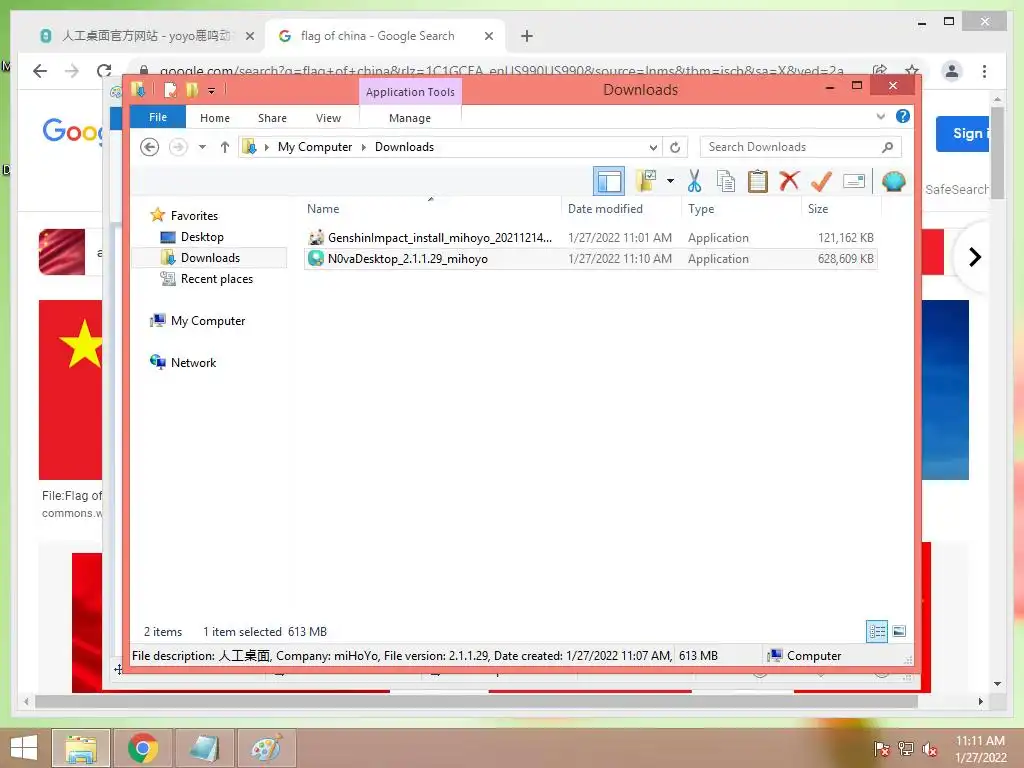Image resolution: width=1024 pixels, height=768 pixels.
Task: Open Quick Access properties icon in title bar
Action: pyautogui.click(x=170, y=89)
